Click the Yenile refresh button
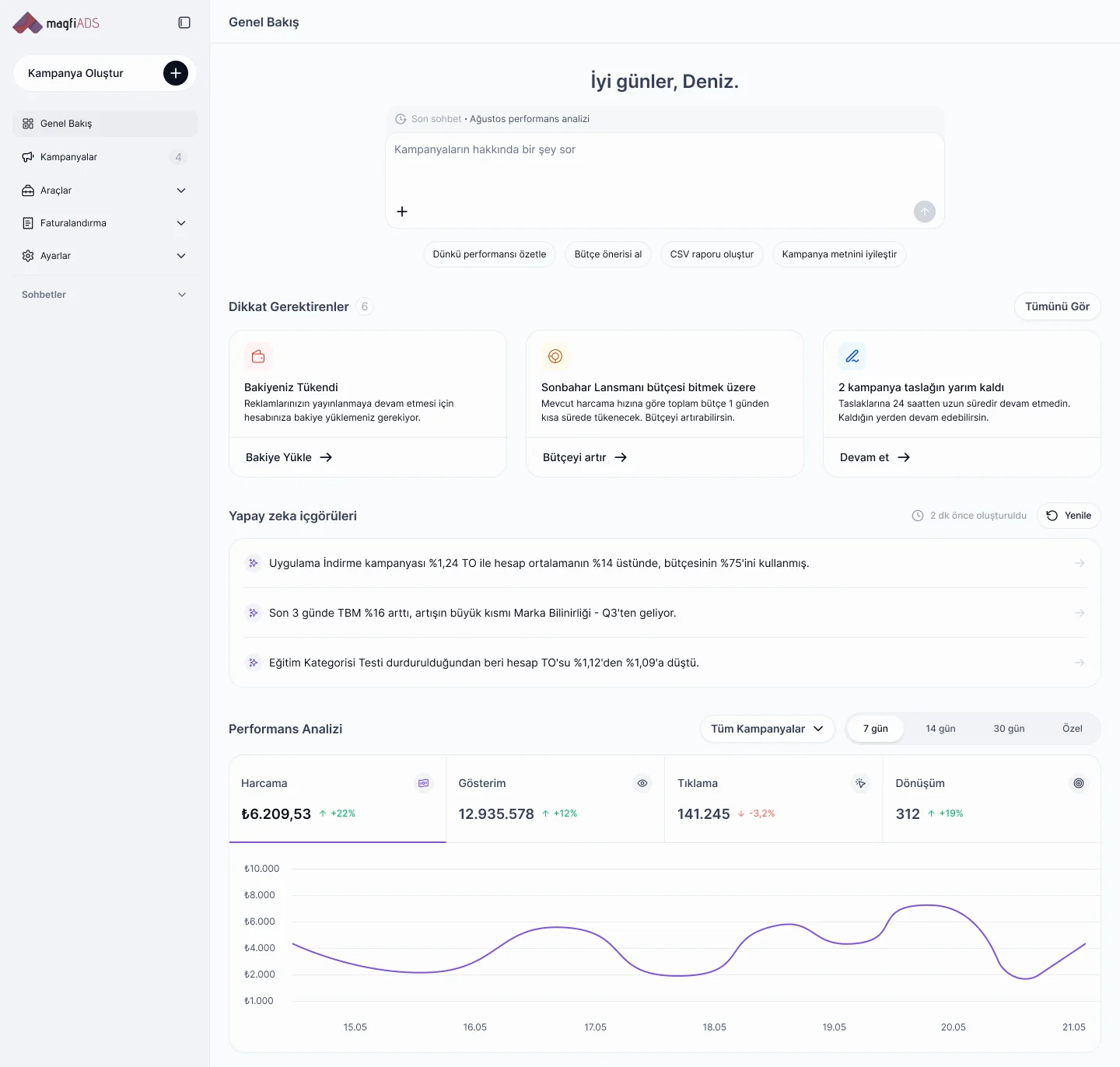This screenshot has height=1067, width=1120. 1069,516
